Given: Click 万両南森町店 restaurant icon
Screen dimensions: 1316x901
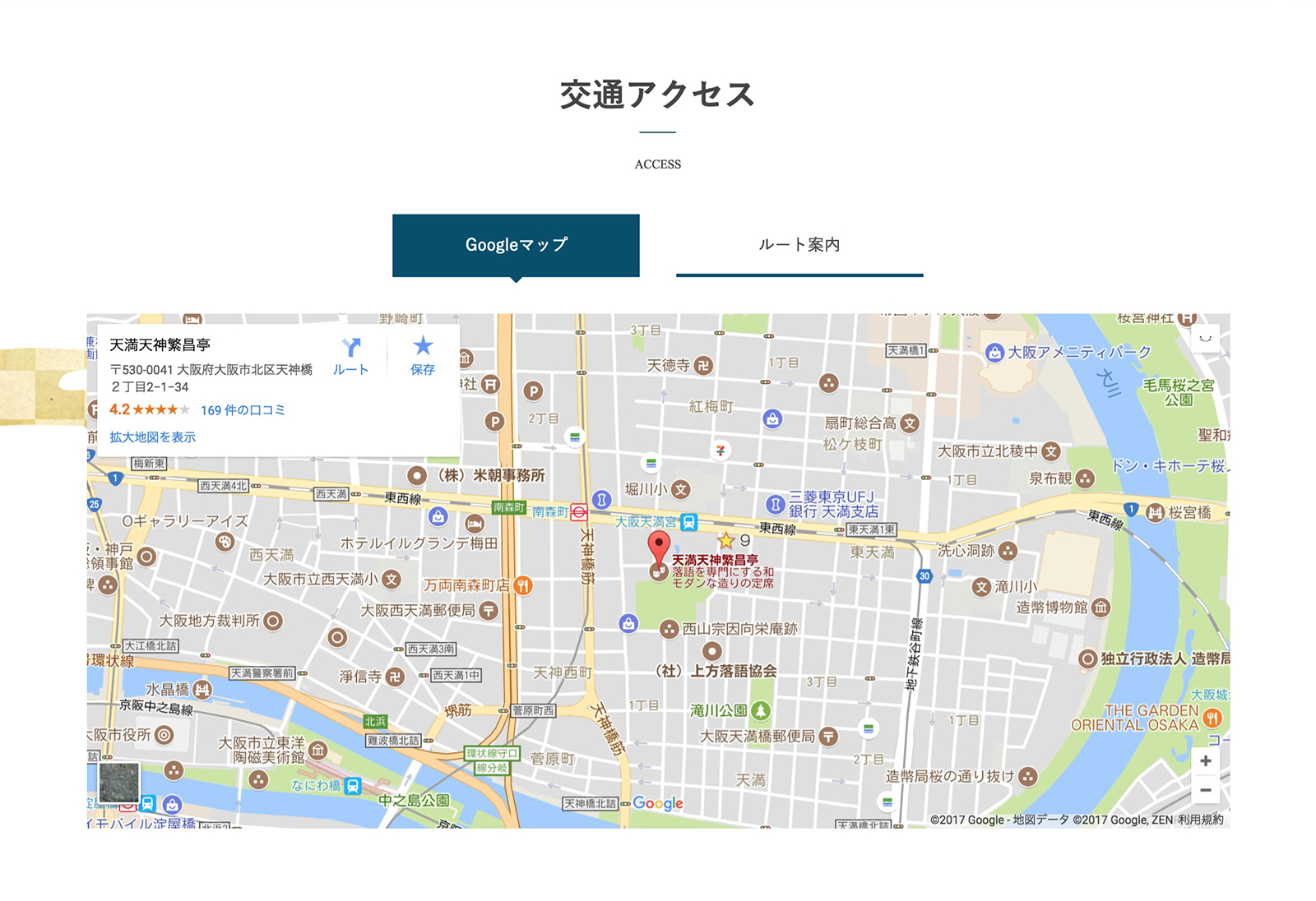Looking at the screenshot, I should (x=523, y=585).
